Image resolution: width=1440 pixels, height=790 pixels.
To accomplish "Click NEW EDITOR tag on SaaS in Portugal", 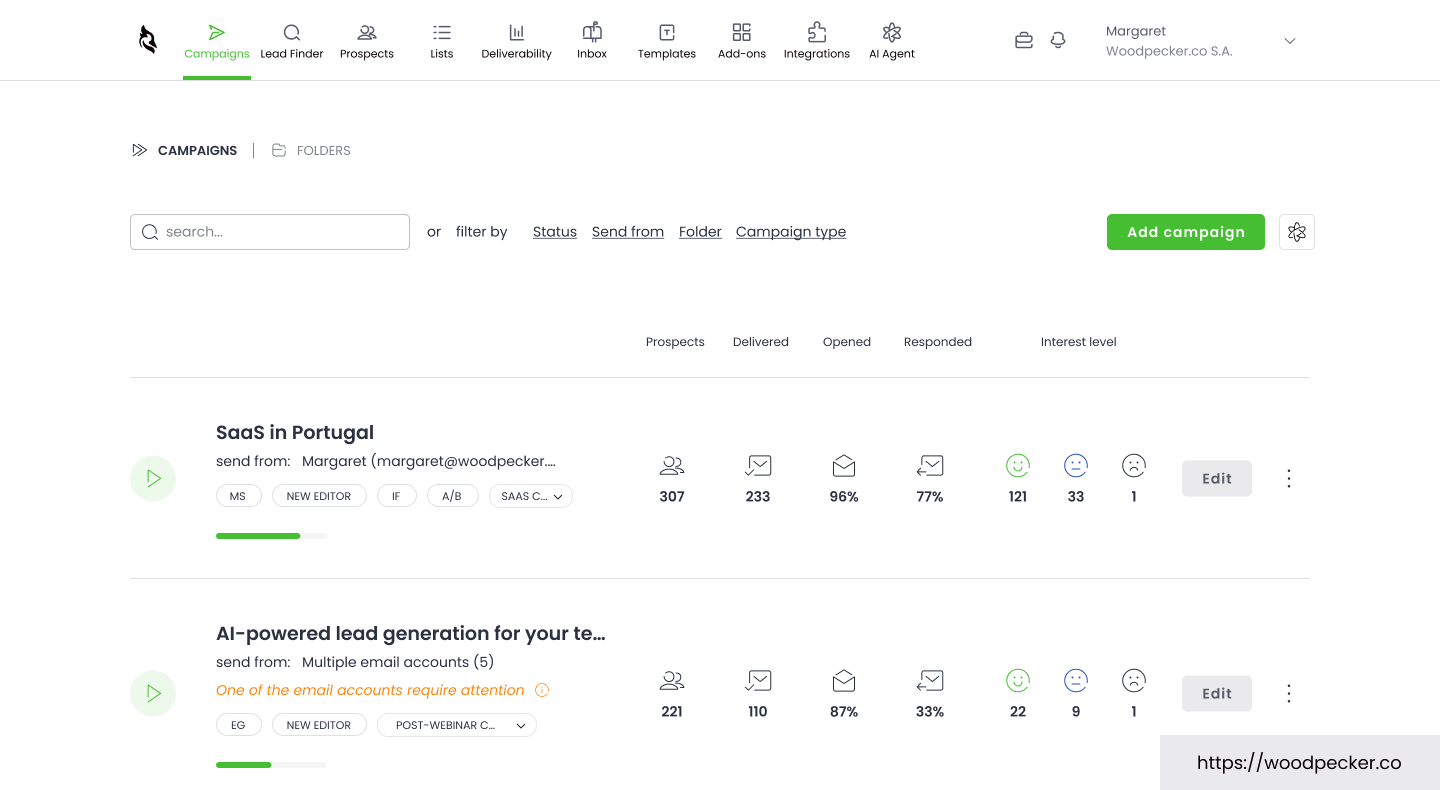I will click(319, 496).
